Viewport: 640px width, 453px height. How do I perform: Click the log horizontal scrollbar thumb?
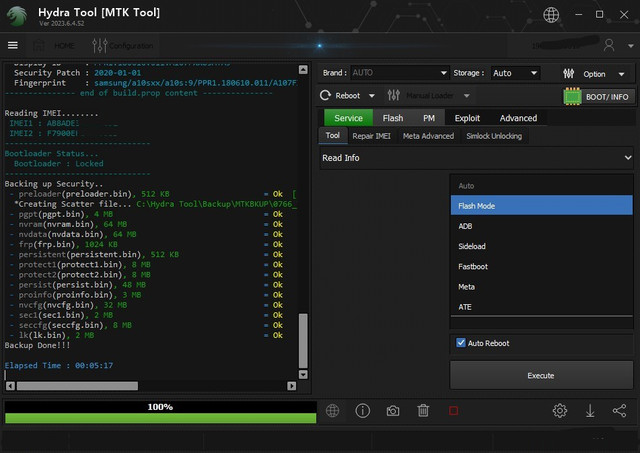(77, 386)
